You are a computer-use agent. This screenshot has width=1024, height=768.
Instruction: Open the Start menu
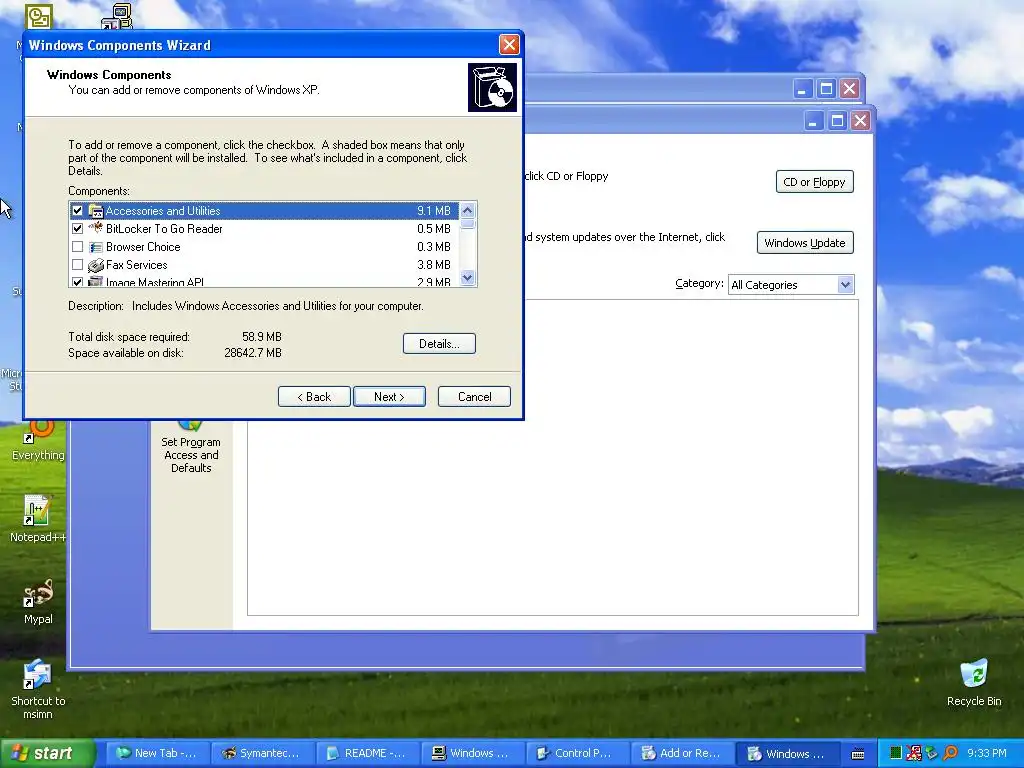tap(48, 753)
